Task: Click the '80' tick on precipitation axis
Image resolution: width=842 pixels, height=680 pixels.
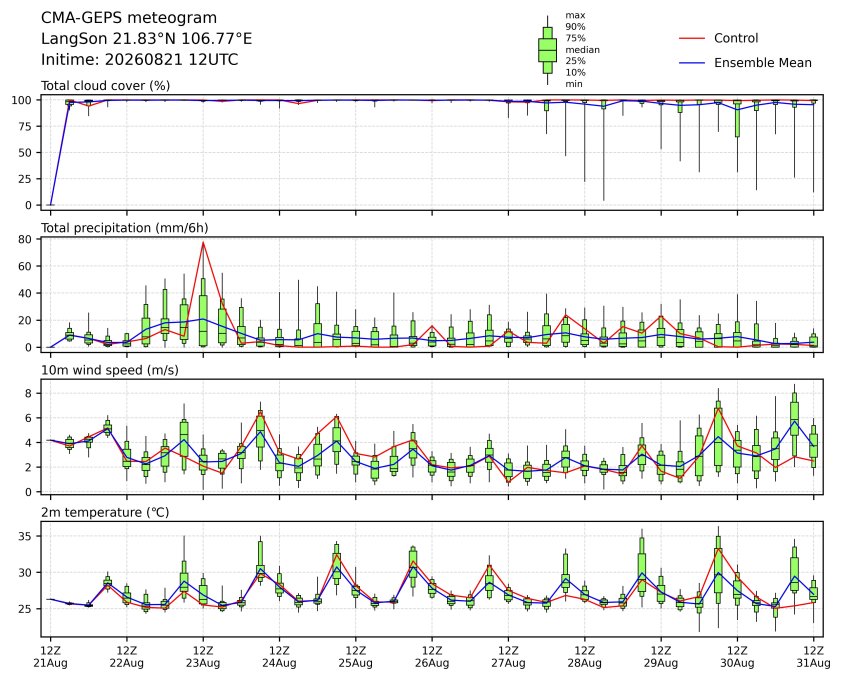Action: [26, 239]
